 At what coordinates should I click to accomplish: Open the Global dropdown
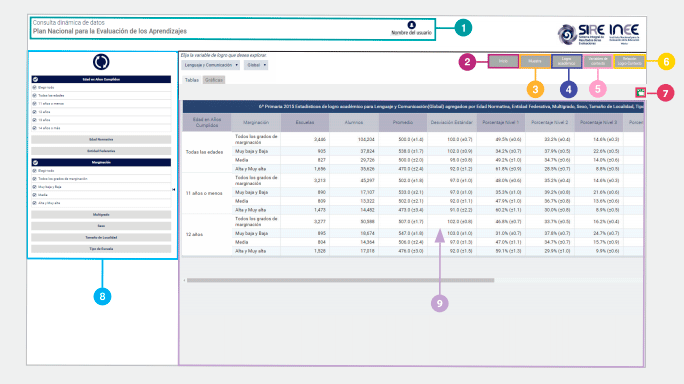pyautogui.click(x=256, y=65)
